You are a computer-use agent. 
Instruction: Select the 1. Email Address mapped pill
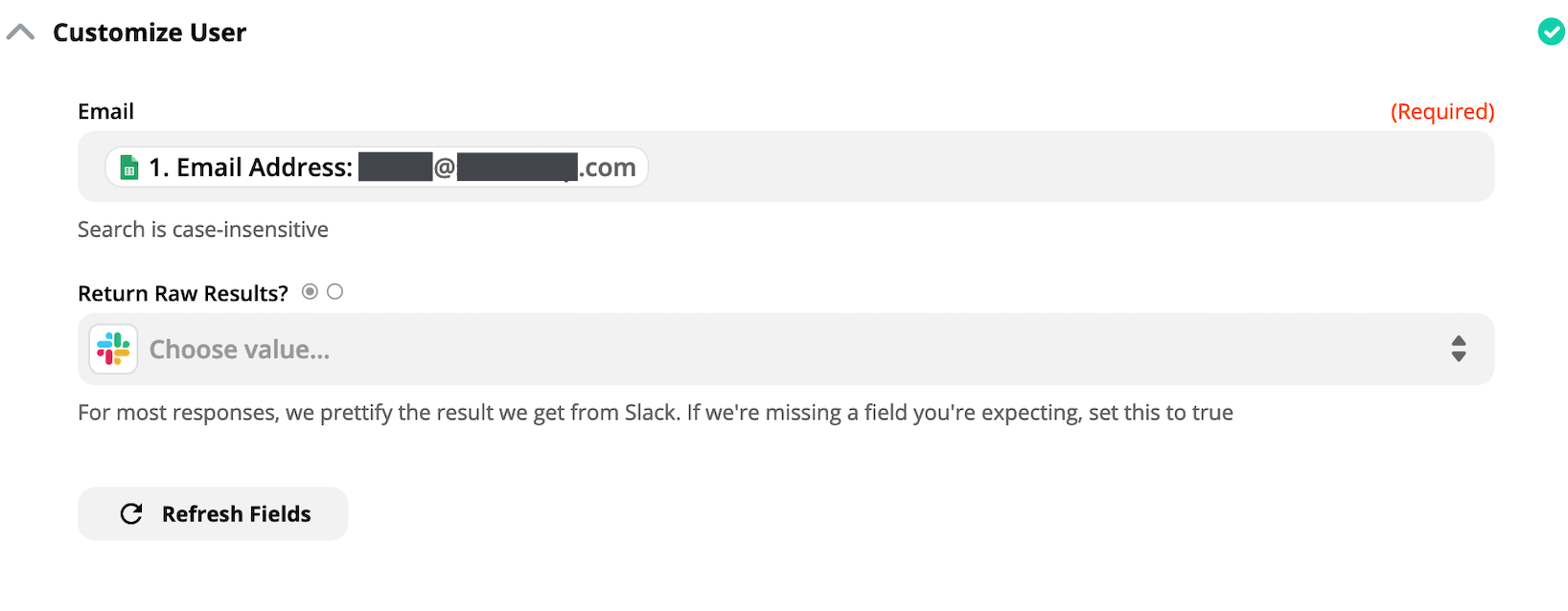point(377,168)
